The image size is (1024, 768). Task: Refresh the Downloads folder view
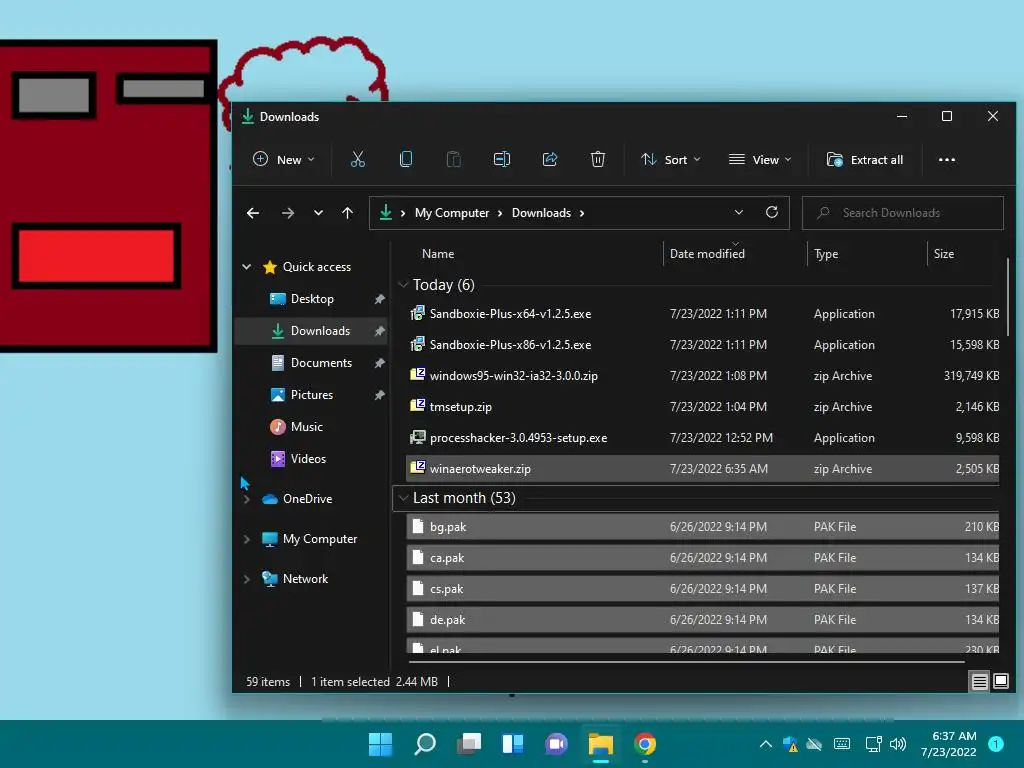(x=772, y=212)
